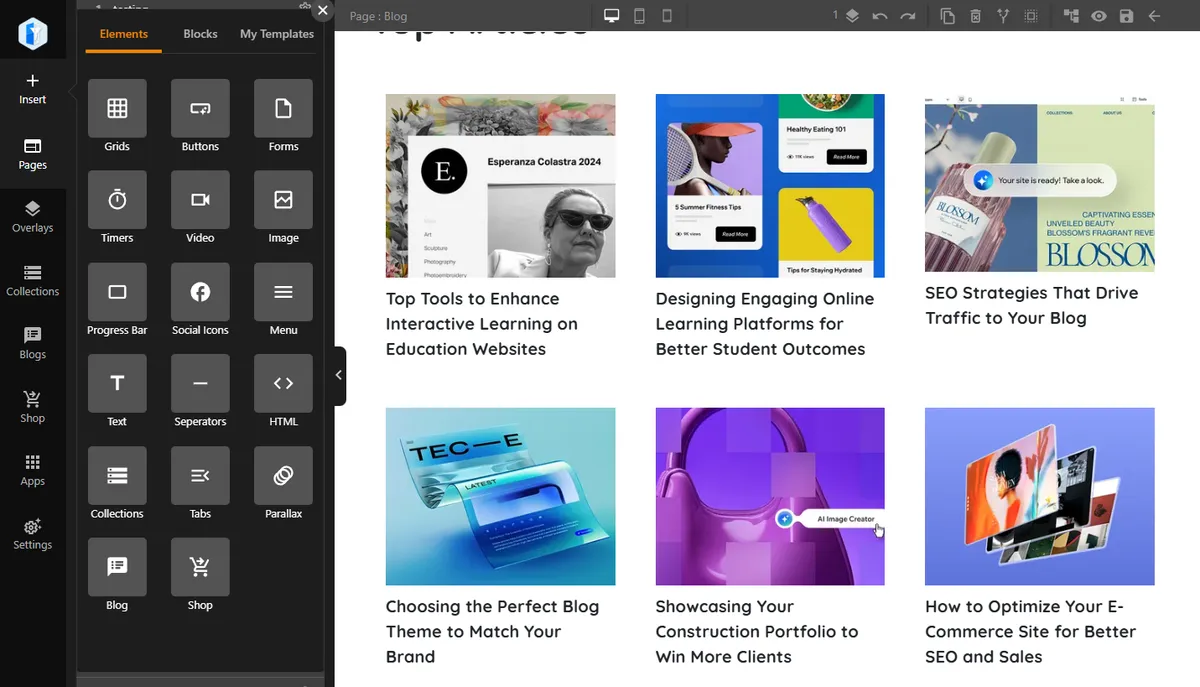Screen dimensions: 1200x687
Task: Select the Video element
Action: (x=200, y=200)
